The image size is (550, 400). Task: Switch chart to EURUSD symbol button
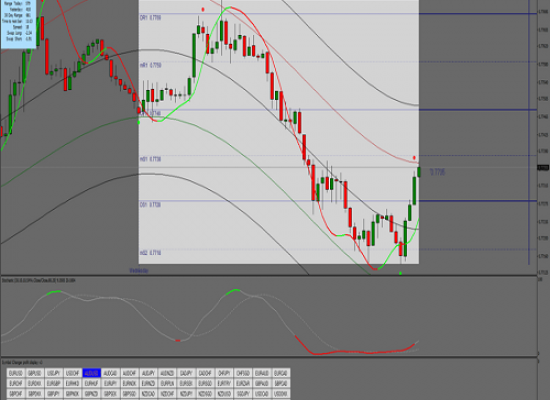(x=16, y=373)
